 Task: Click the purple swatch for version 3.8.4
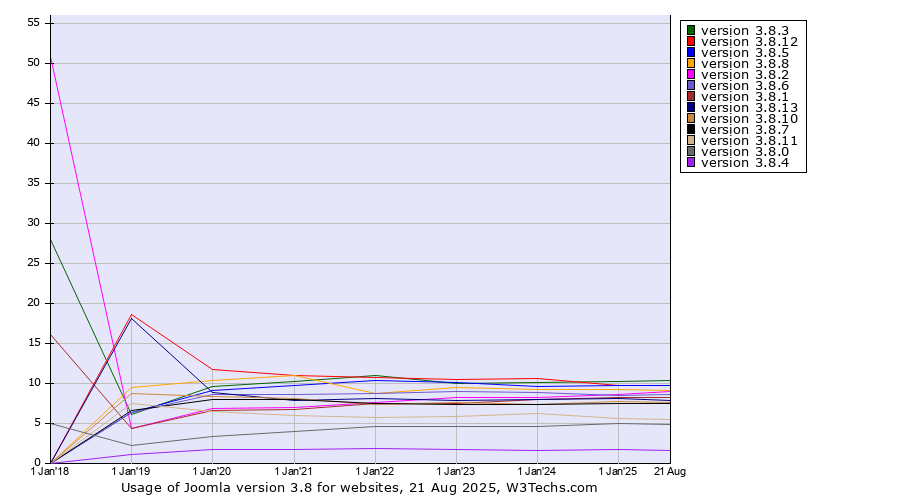[x=691, y=162]
